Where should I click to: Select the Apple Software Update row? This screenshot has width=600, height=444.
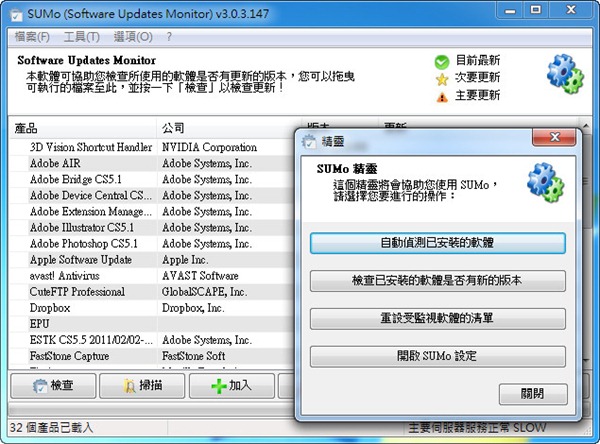pyautogui.click(x=152, y=260)
